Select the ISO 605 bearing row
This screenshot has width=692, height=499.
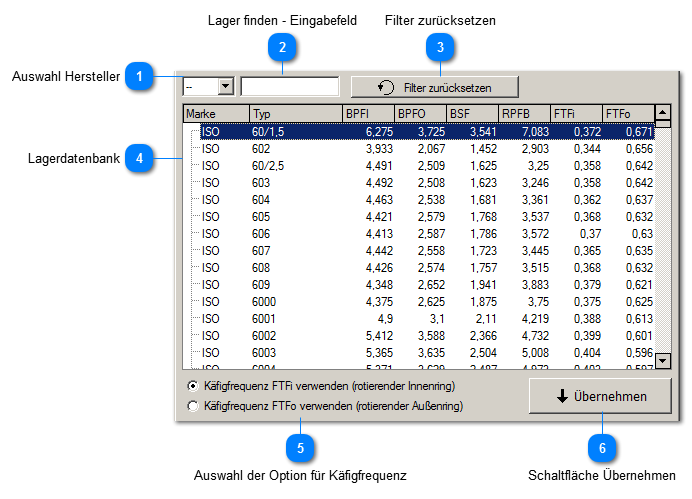pyautogui.click(x=427, y=217)
